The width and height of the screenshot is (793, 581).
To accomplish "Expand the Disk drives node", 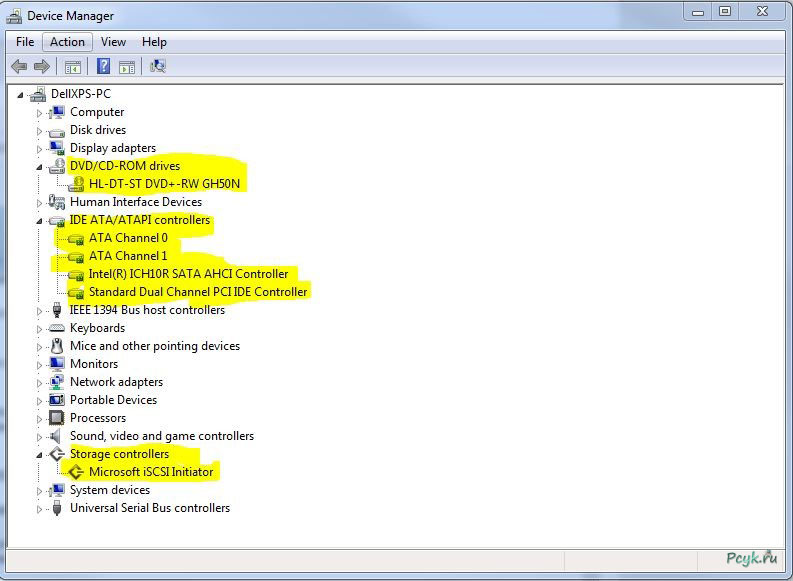I will 40,131.
